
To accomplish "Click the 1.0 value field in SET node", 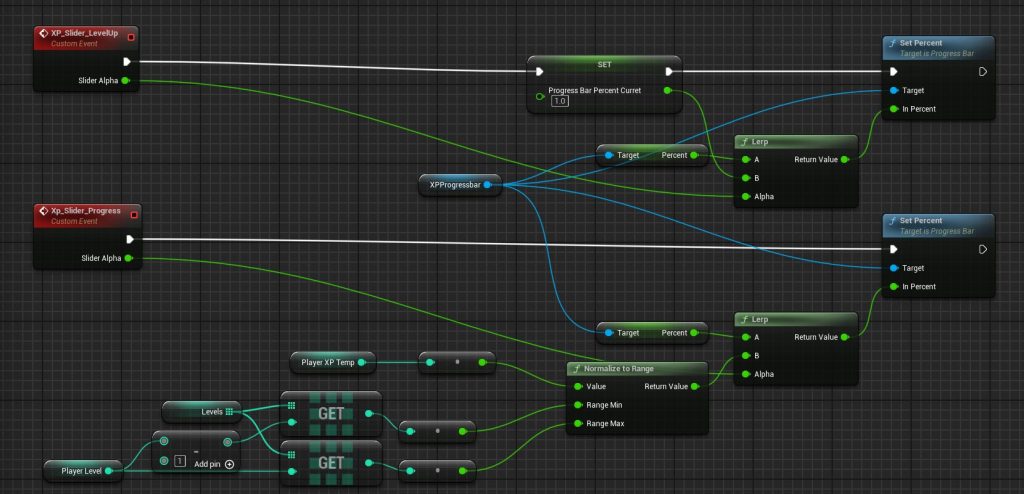I will click(560, 102).
